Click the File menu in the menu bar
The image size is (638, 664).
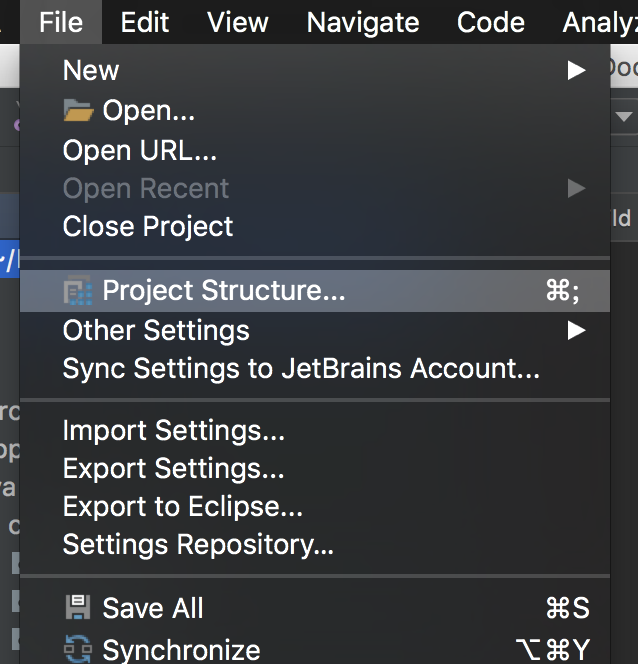coord(61,22)
